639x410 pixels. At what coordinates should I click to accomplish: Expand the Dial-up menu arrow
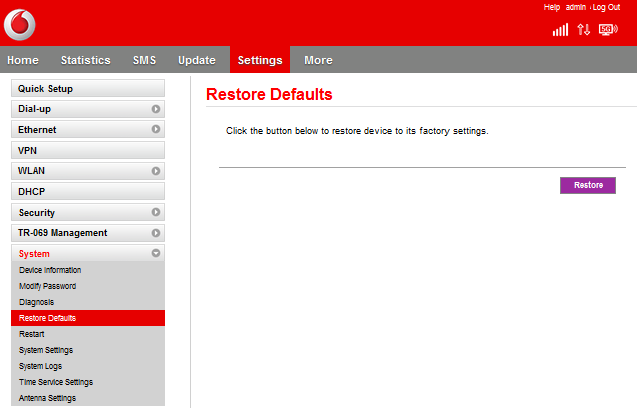(x=156, y=109)
